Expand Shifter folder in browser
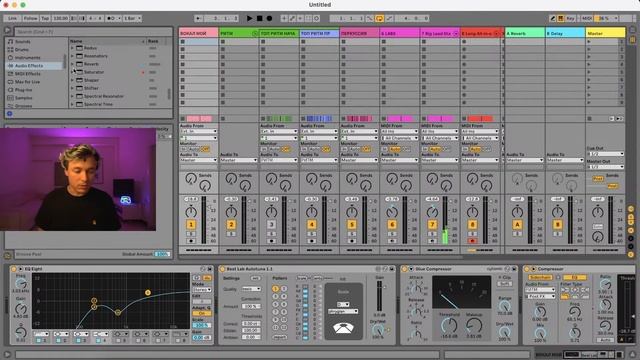The height and width of the screenshot is (360, 640). (72, 88)
